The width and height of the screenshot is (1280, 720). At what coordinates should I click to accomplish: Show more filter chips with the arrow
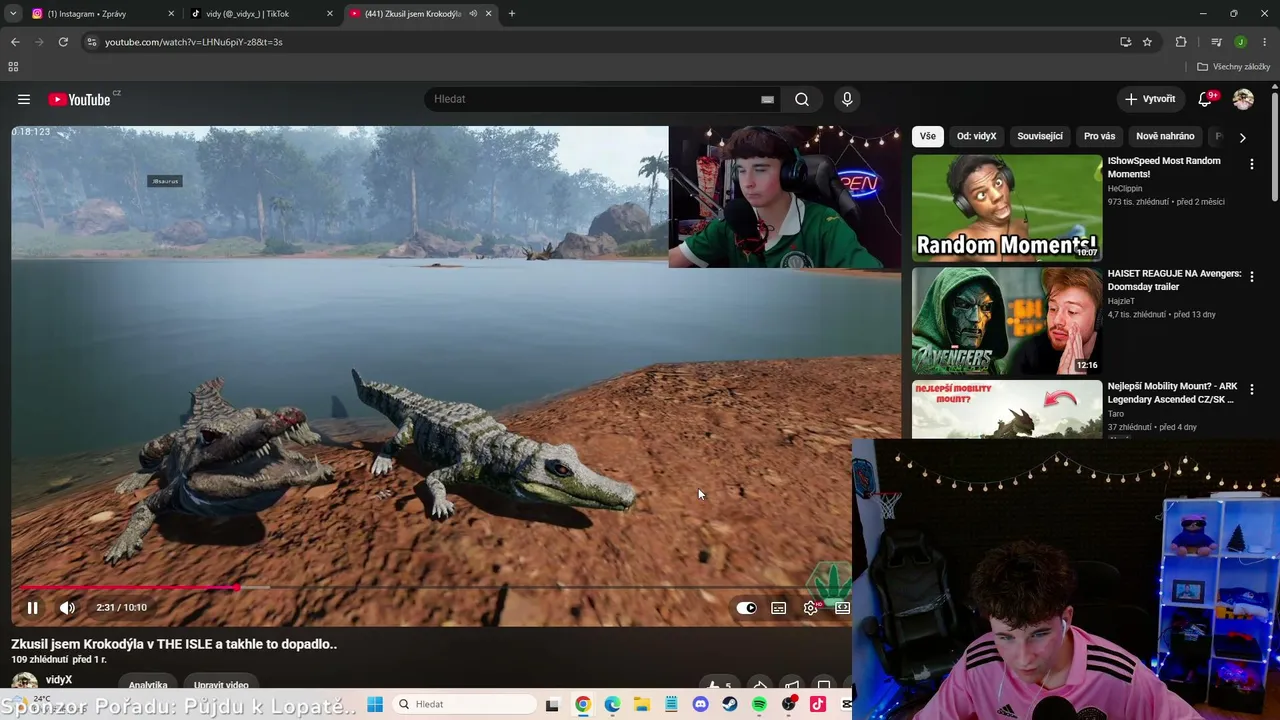pos(1242,137)
